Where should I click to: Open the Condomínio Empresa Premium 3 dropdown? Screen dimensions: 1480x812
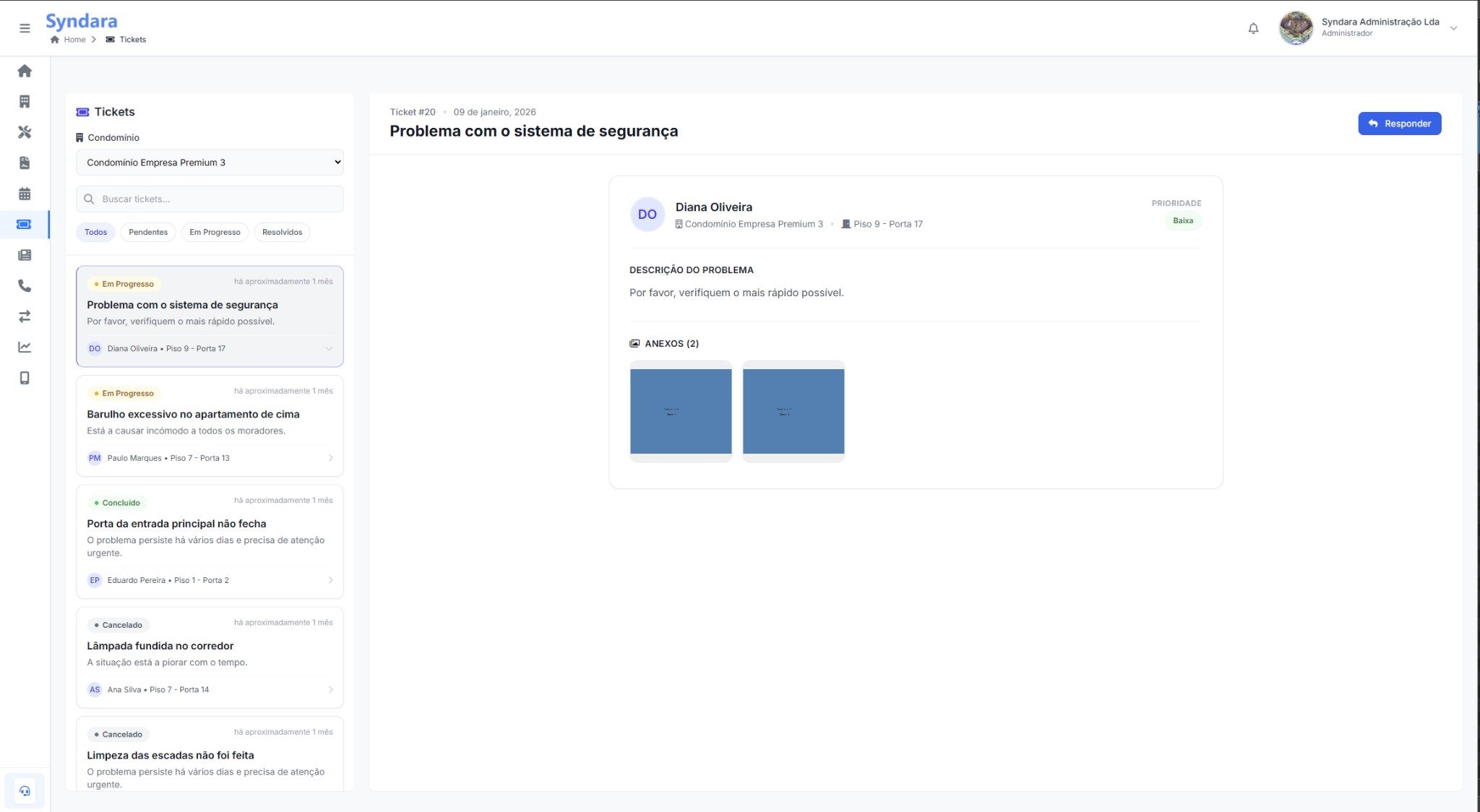210,163
